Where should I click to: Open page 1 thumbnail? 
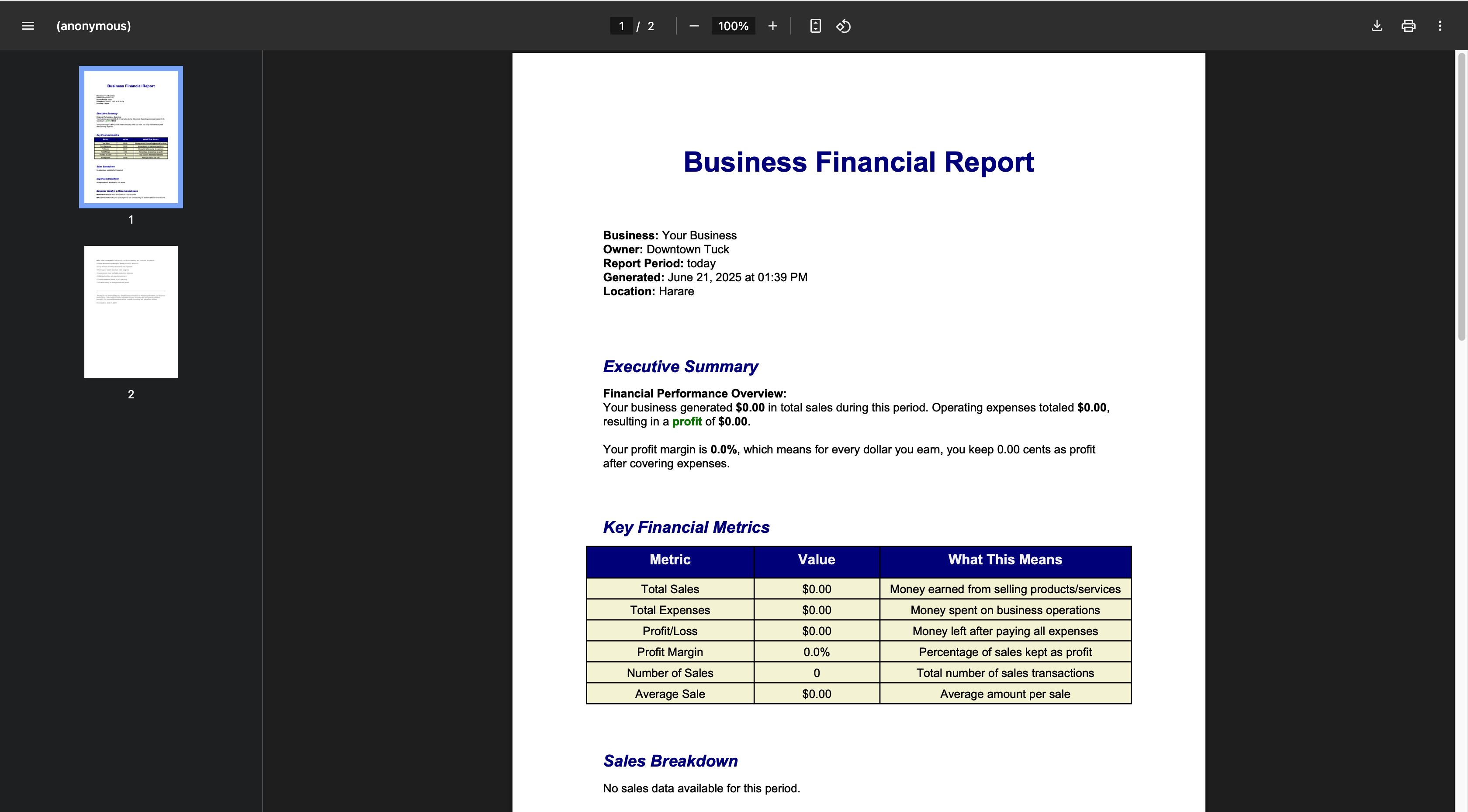(x=131, y=137)
